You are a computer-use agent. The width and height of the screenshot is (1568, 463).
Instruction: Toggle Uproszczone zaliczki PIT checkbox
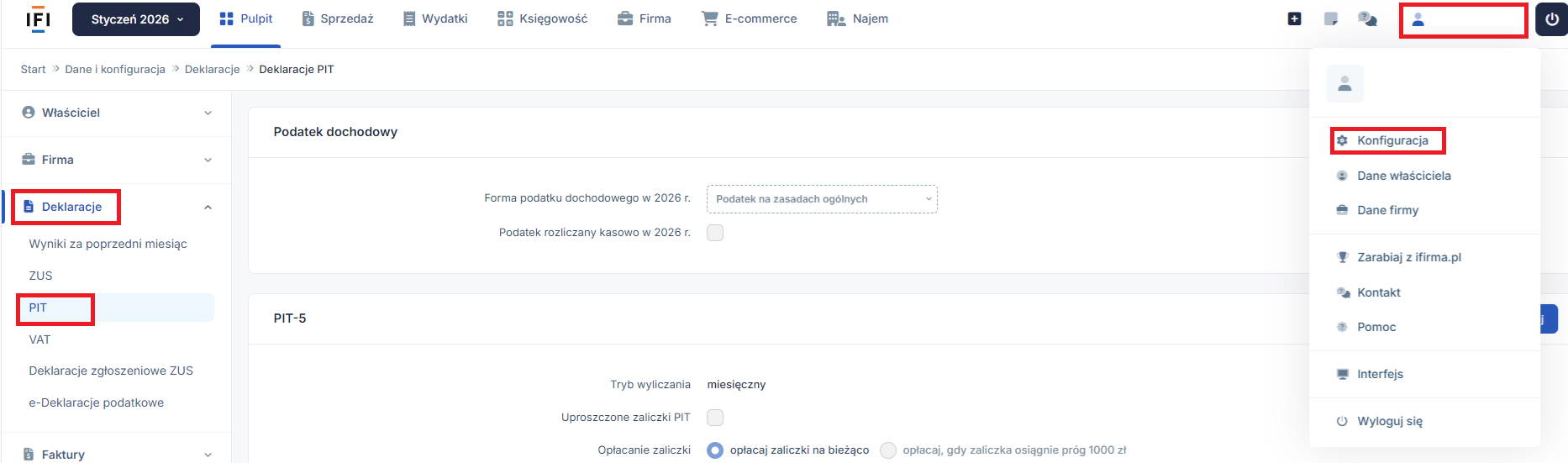pos(715,418)
